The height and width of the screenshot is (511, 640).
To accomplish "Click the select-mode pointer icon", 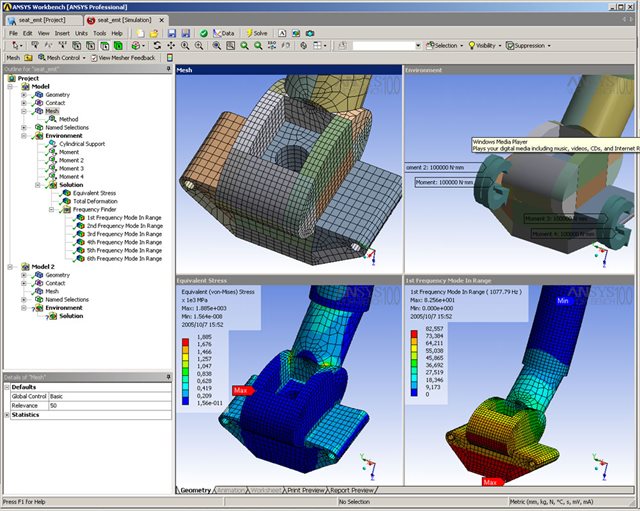I will coord(16,46).
